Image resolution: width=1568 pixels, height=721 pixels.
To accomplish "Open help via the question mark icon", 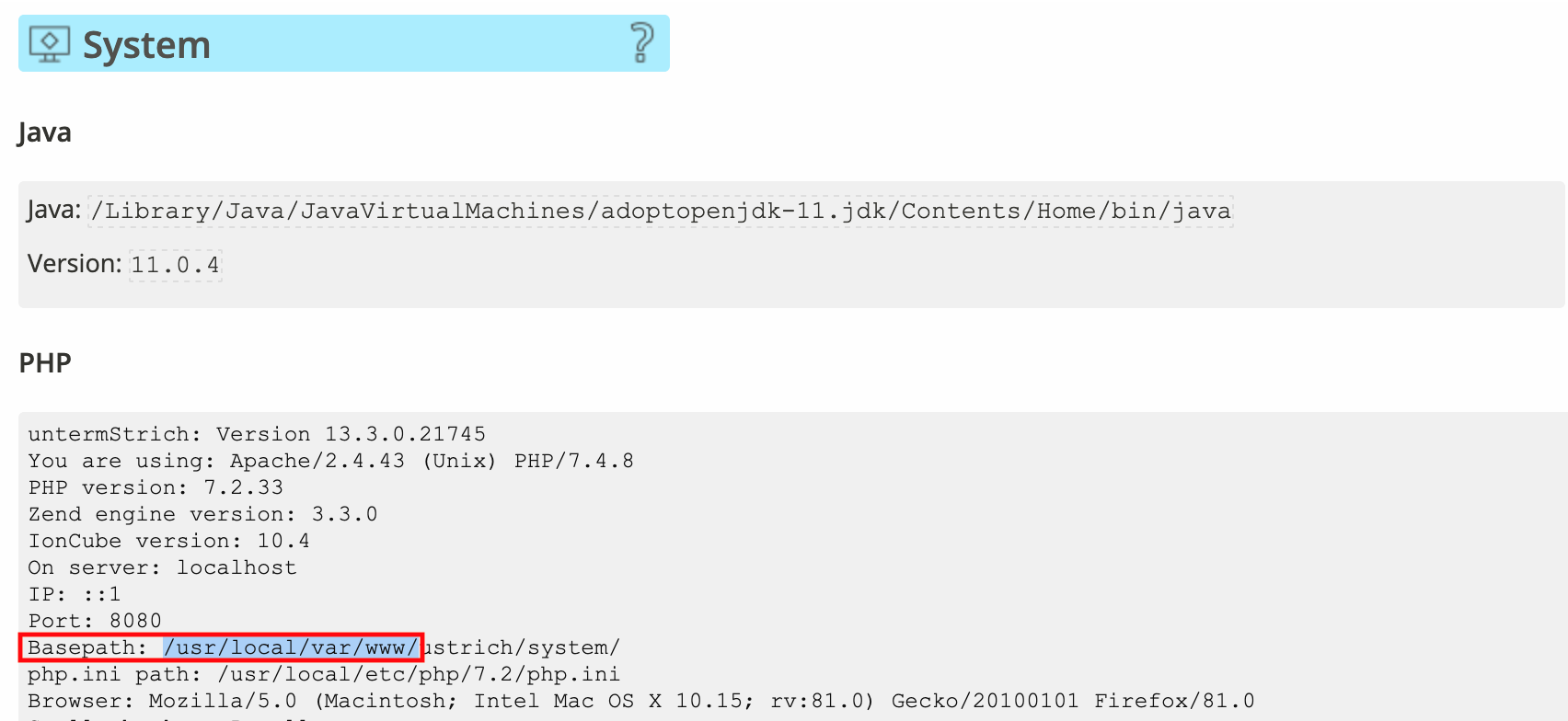I will click(x=641, y=43).
